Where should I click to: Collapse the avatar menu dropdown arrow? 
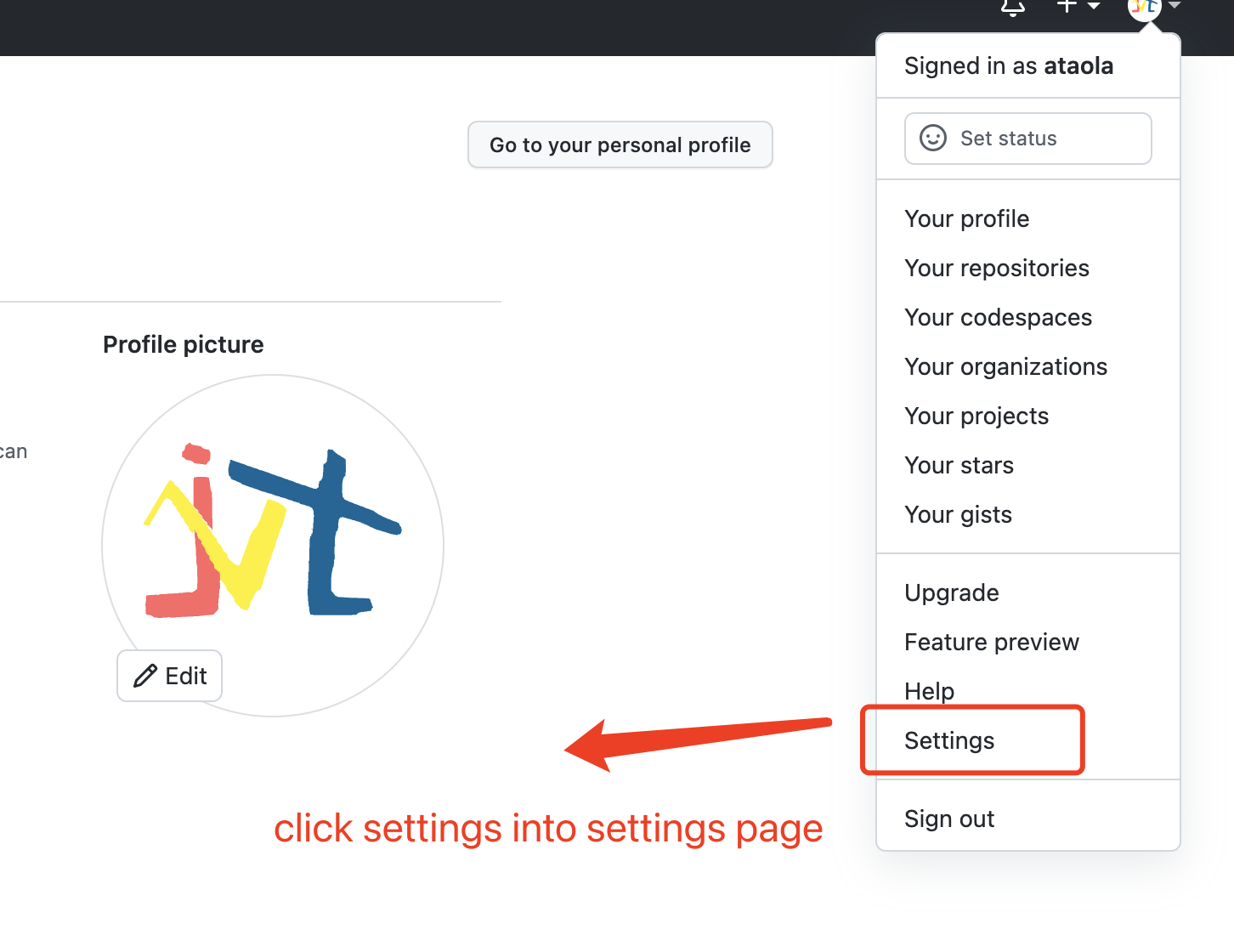pos(1175,5)
